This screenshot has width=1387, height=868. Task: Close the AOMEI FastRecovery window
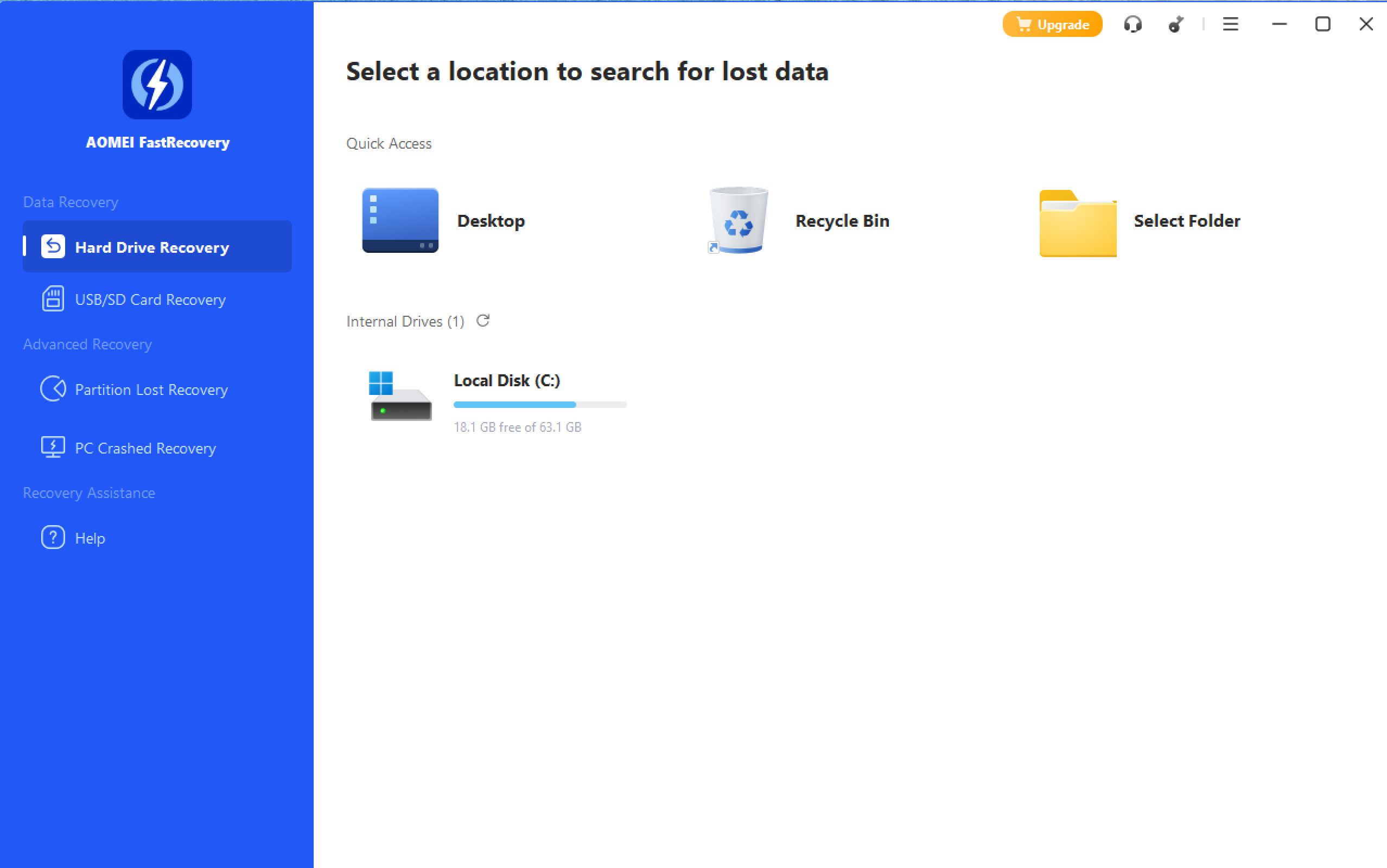coord(1366,24)
